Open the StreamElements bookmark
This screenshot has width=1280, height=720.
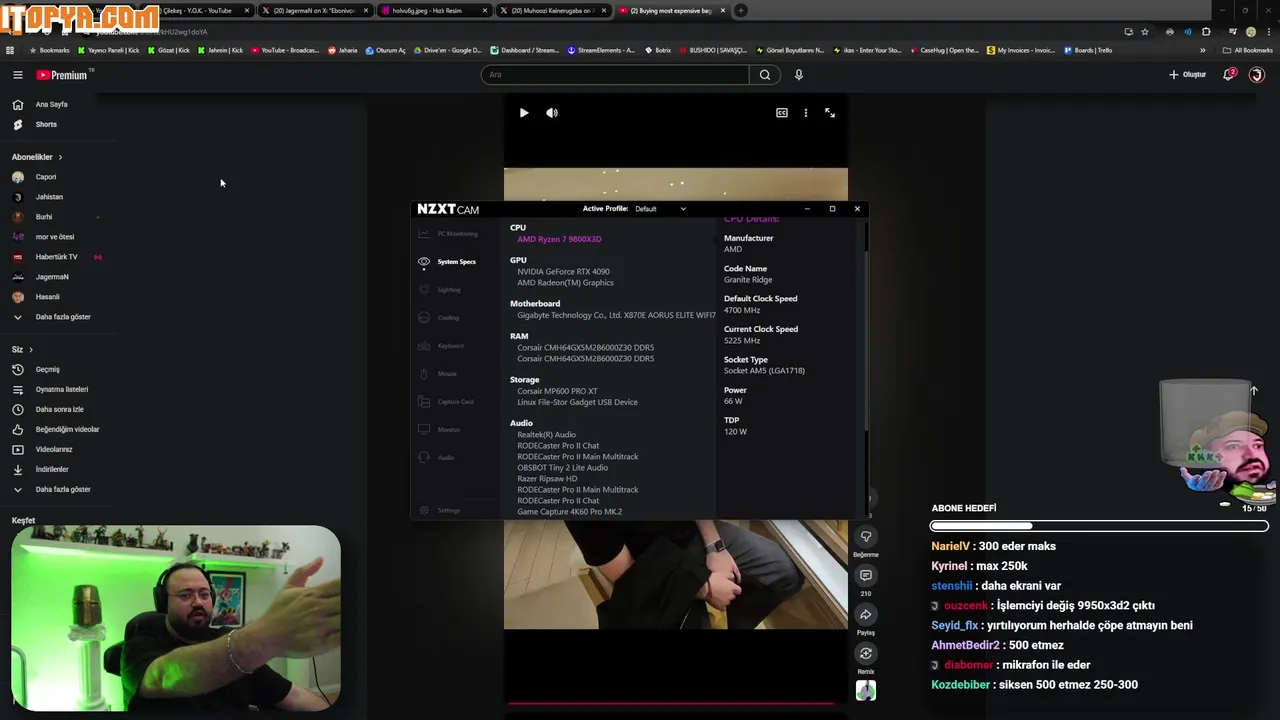(x=602, y=50)
